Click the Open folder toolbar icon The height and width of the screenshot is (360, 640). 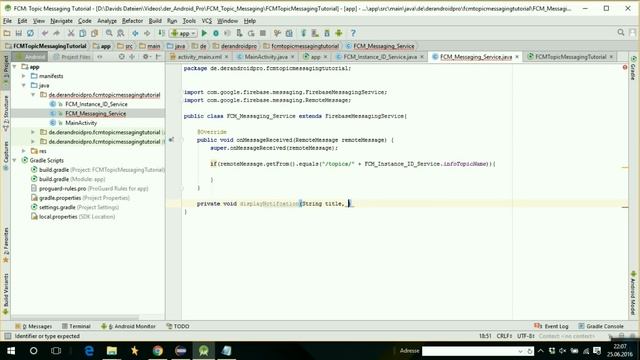click(7, 33)
